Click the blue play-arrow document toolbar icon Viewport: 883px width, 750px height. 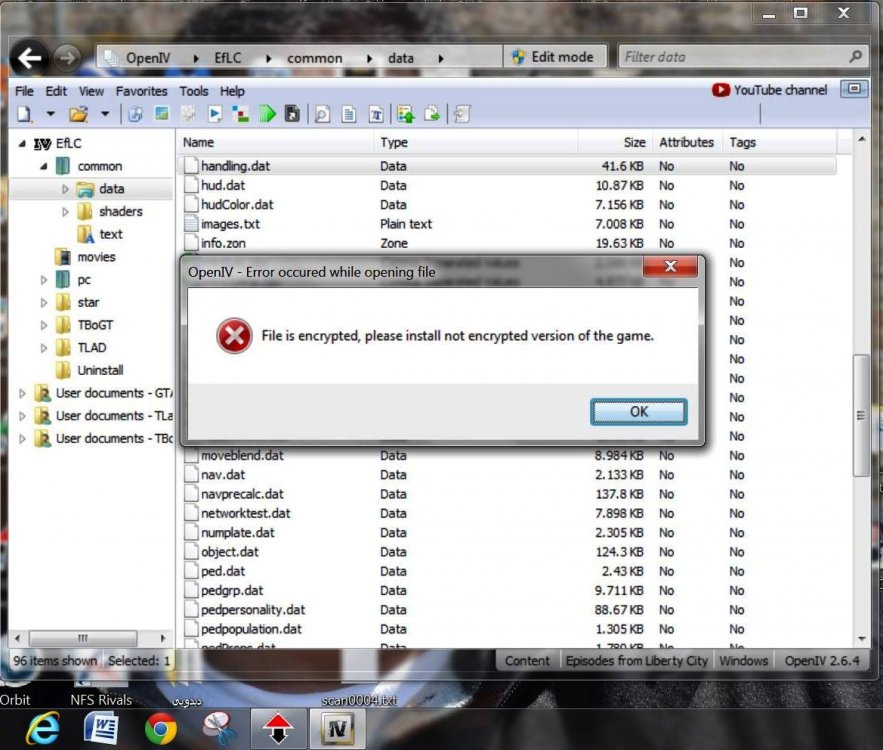(215, 114)
